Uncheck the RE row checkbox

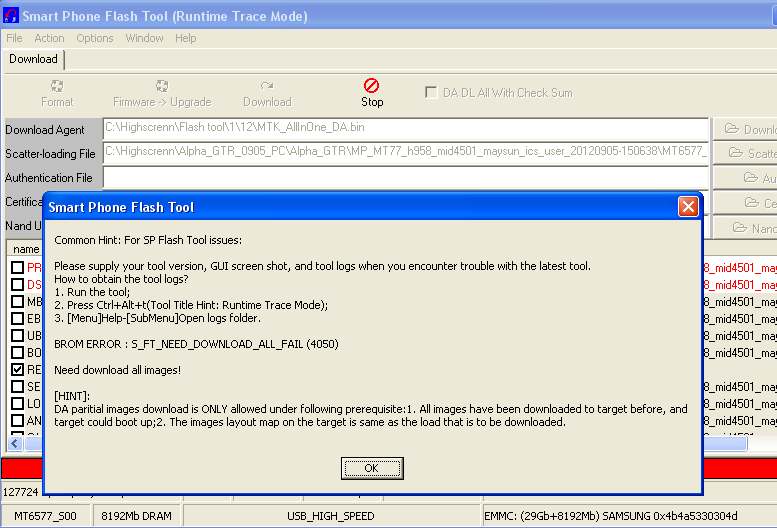pos(17,370)
